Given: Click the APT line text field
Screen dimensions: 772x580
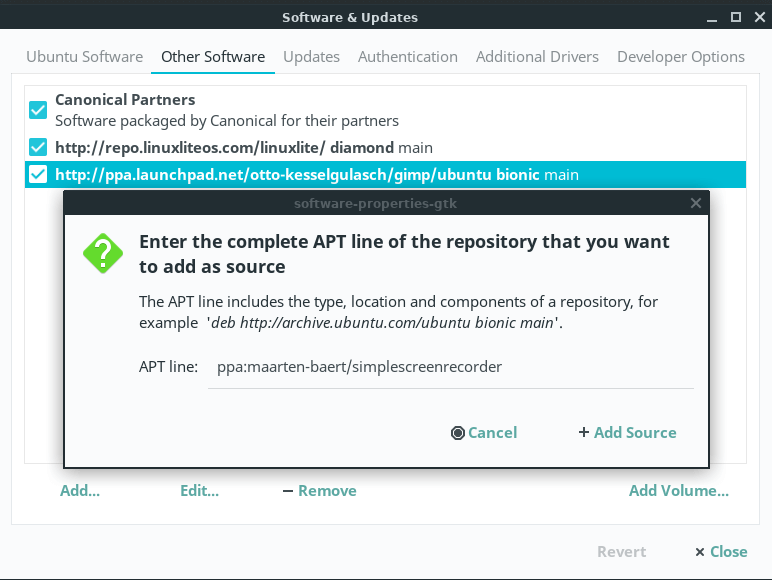Looking at the screenshot, I should [450, 367].
